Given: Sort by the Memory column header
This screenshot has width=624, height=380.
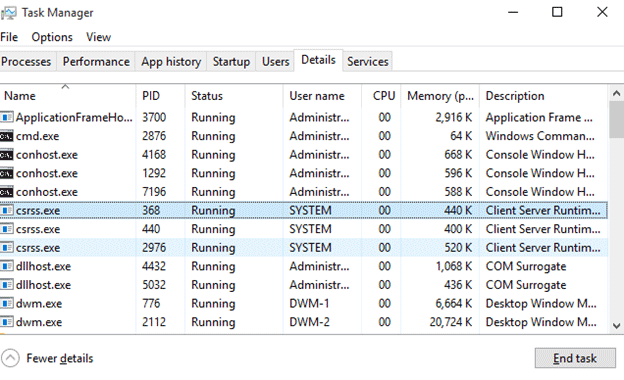Looking at the screenshot, I should [440, 96].
